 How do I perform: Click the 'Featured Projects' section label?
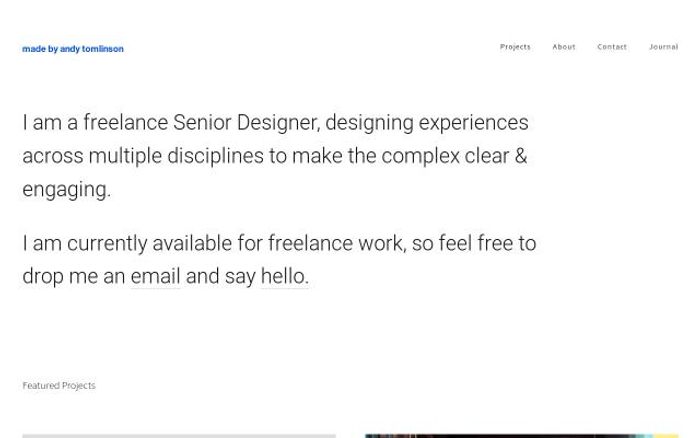tap(59, 386)
